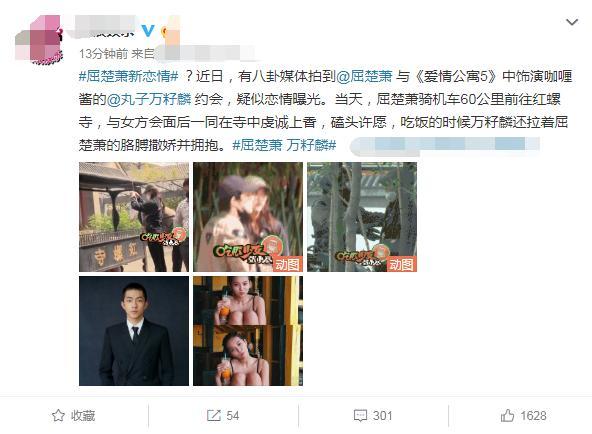Open the @屈楚萧 mention link
Viewport: 592px width, 434px height.
[364, 76]
